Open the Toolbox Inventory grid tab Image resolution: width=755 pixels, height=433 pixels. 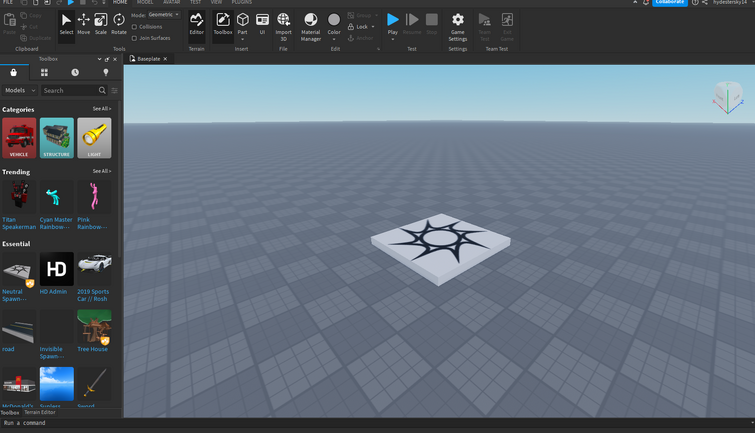(44, 72)
